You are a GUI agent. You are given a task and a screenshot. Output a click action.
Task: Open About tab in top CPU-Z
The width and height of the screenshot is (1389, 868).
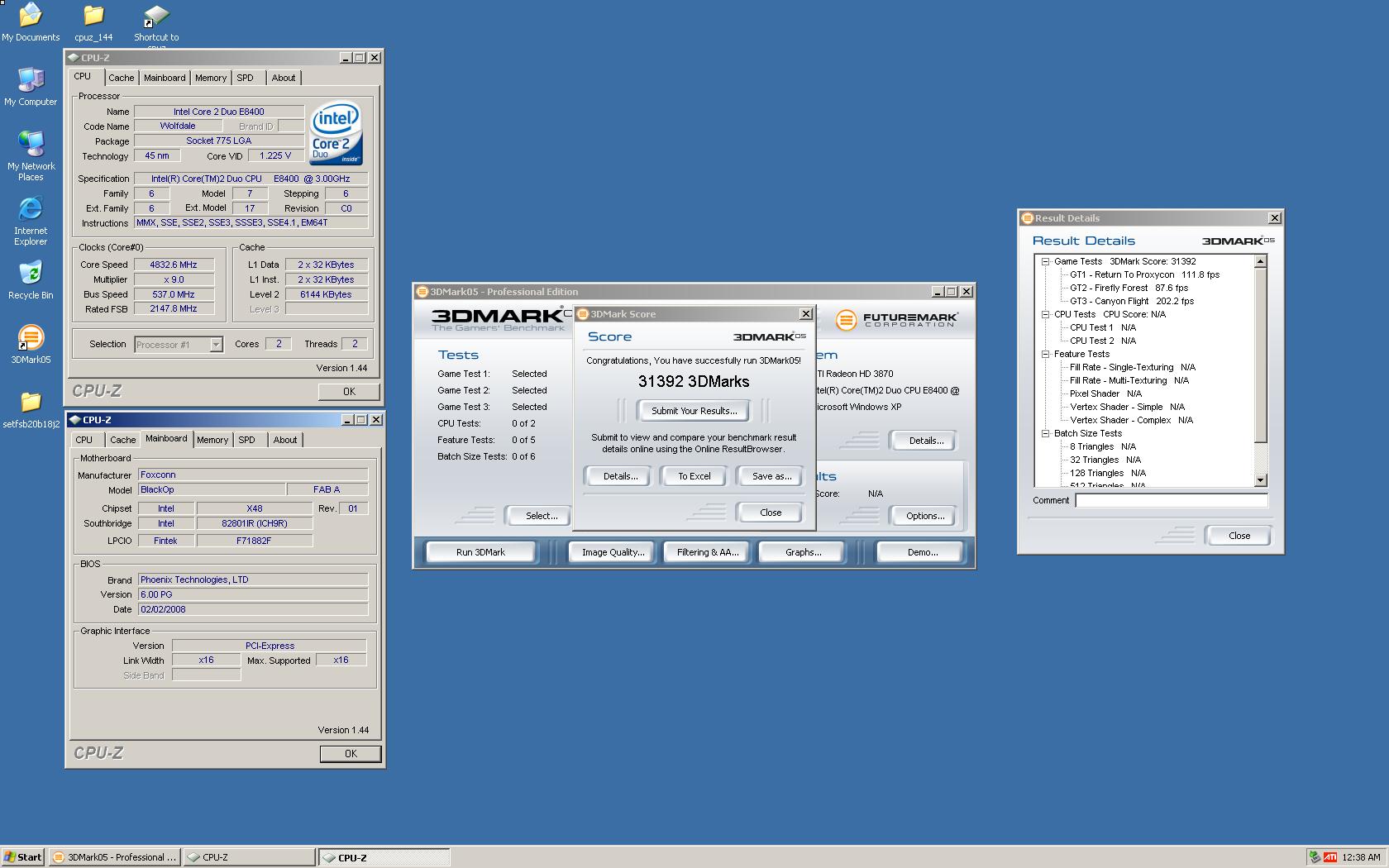point(284,78)
